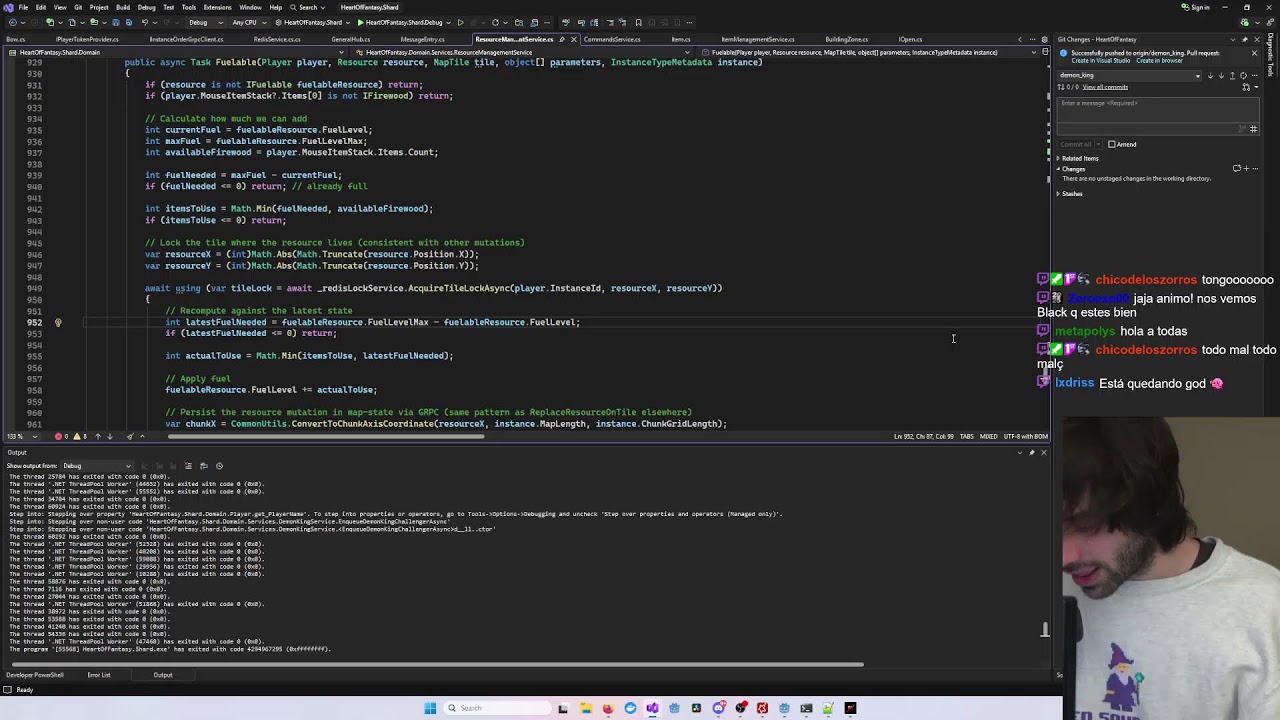Click the Commit All button

pos(1076,144)
